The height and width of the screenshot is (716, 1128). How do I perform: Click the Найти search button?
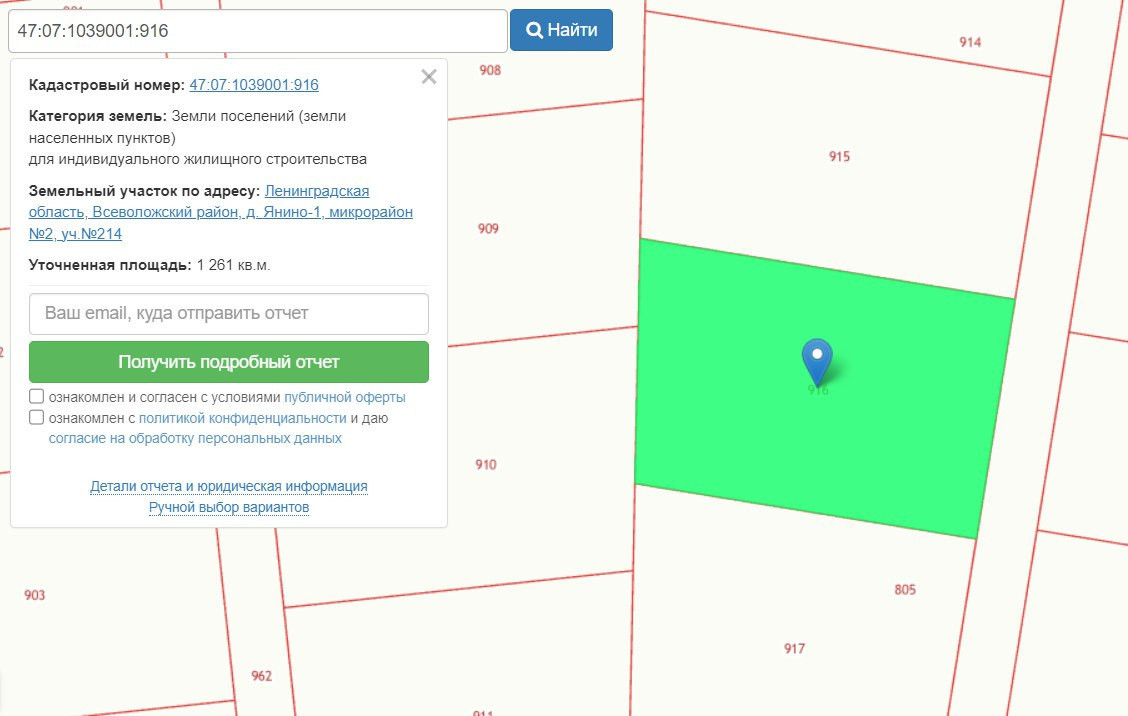561,30
